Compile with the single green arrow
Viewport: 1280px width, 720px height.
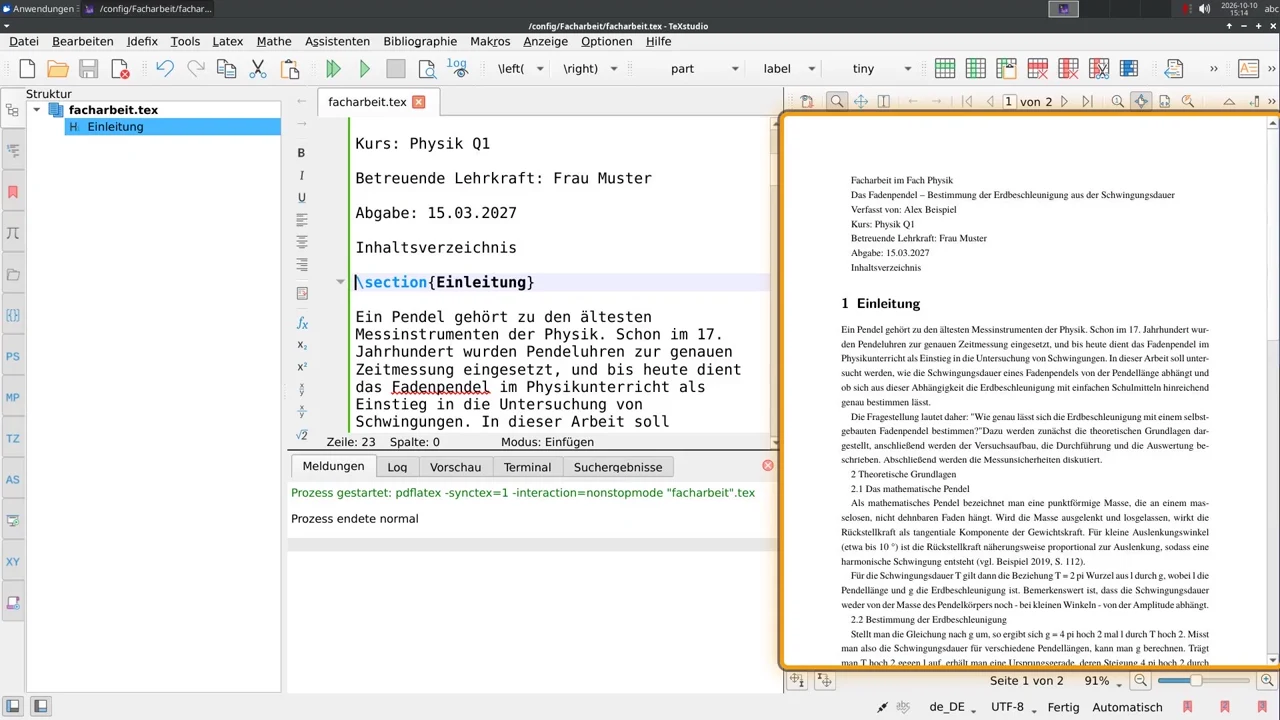365,69
